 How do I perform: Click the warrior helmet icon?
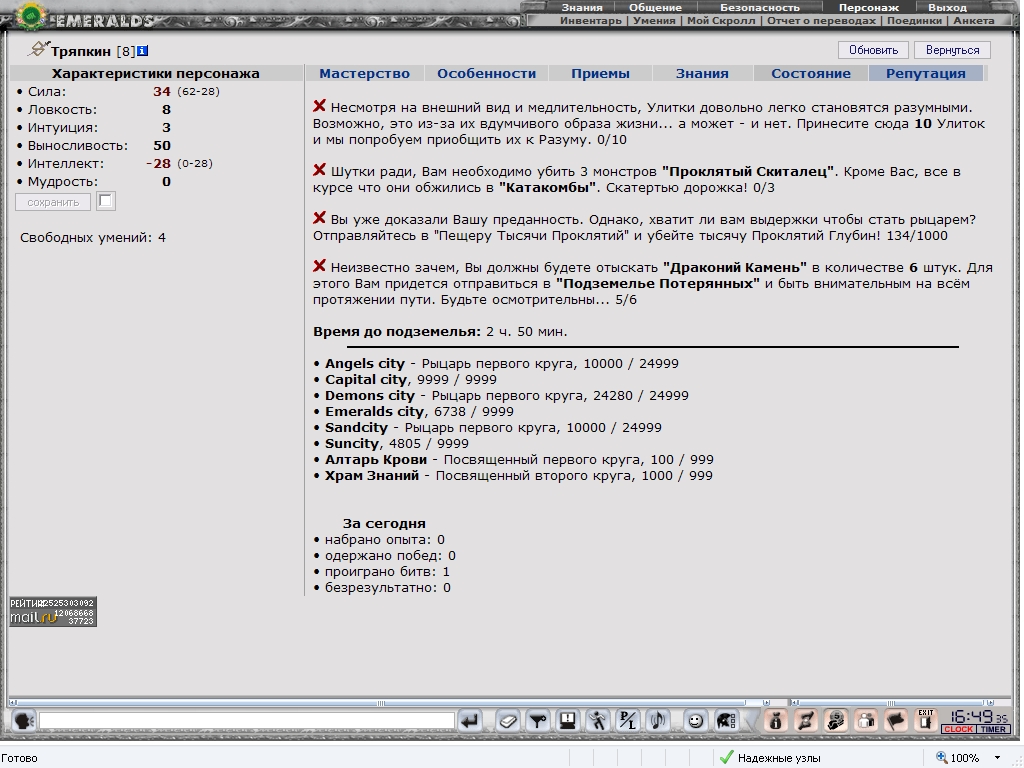836,721
